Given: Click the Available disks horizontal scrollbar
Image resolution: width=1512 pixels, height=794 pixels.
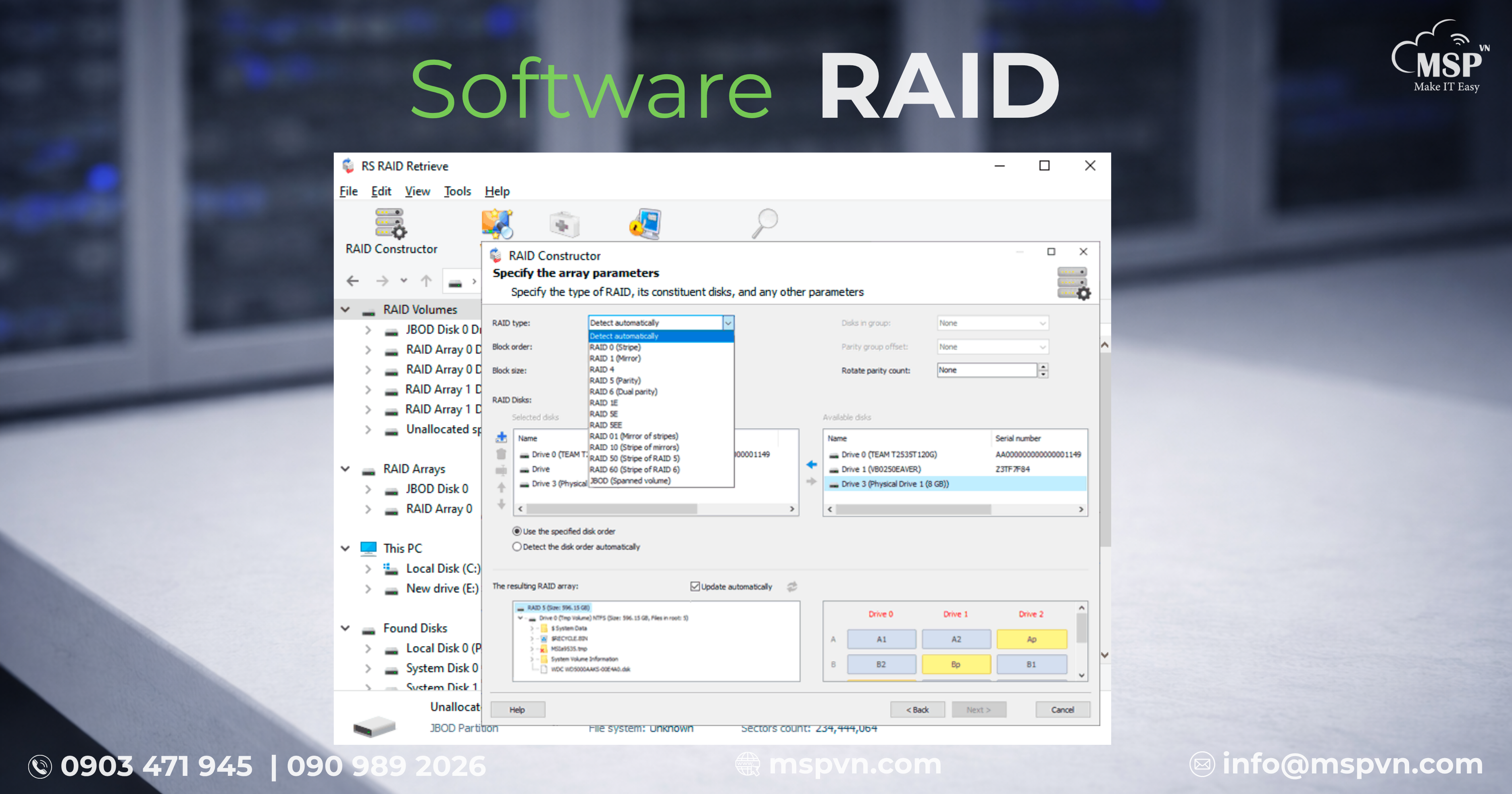Looking at the screenshot, I should click(913, 509).
